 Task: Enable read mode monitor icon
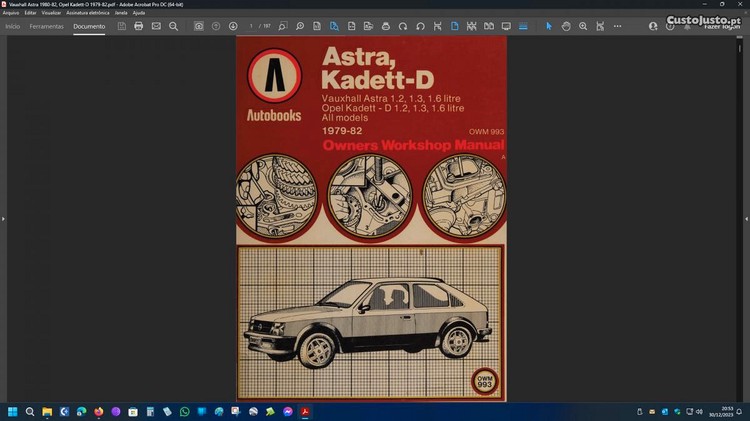(x=505, y=26)
